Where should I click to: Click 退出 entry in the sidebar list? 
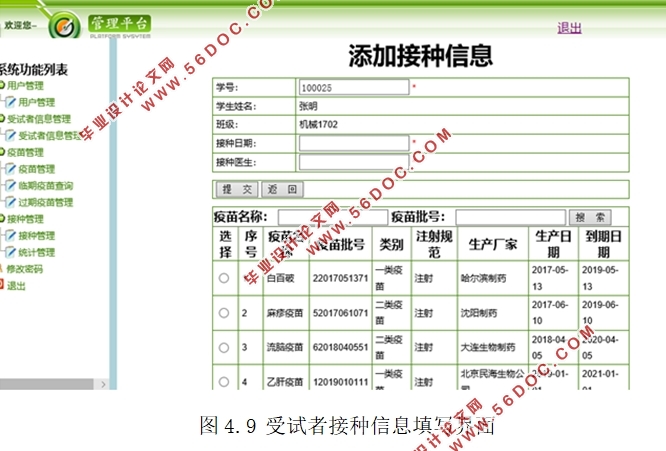pos(16,286)
